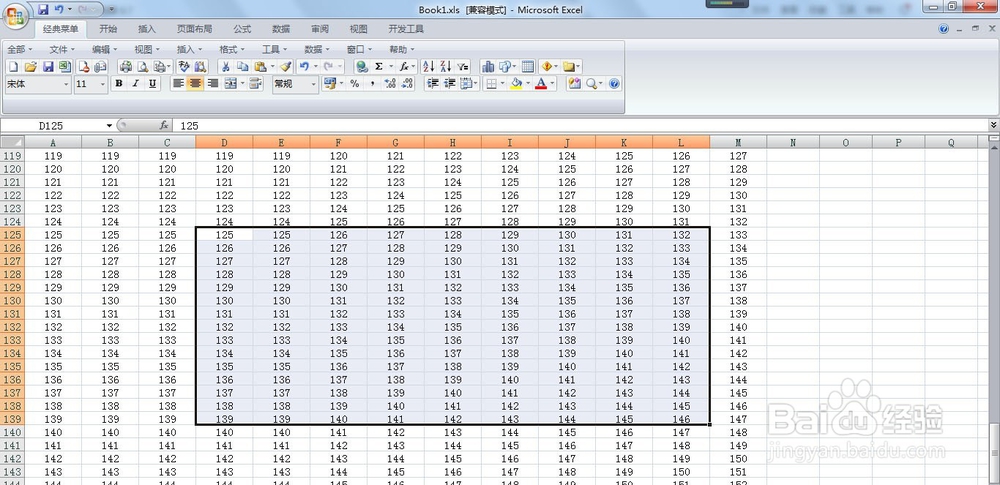Click the Fill Color paint bucket

[x=516, y=84]
